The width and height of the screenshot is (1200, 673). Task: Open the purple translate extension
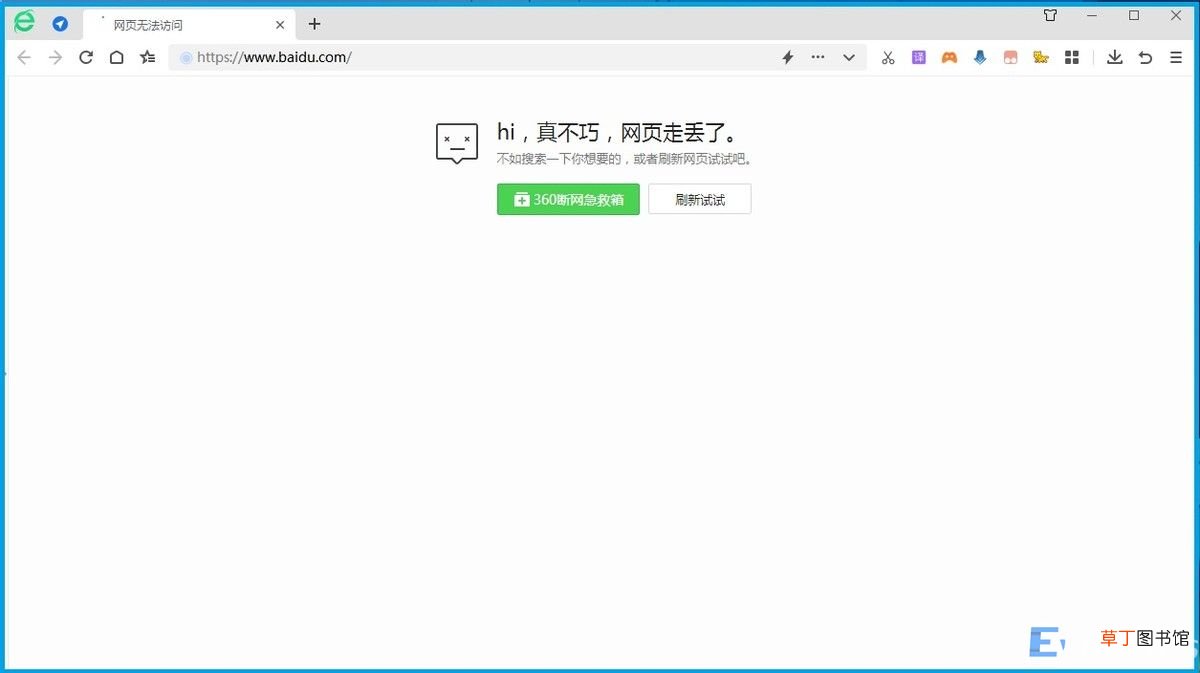[x=919, y=57]
